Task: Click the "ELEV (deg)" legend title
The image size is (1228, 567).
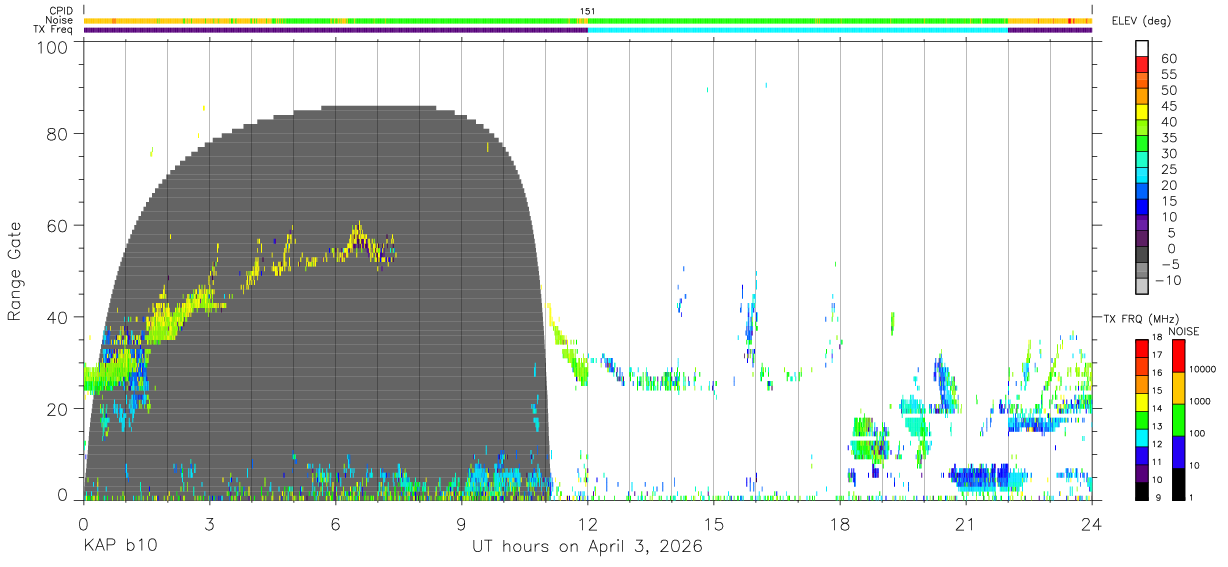Action: point(1141,21)
